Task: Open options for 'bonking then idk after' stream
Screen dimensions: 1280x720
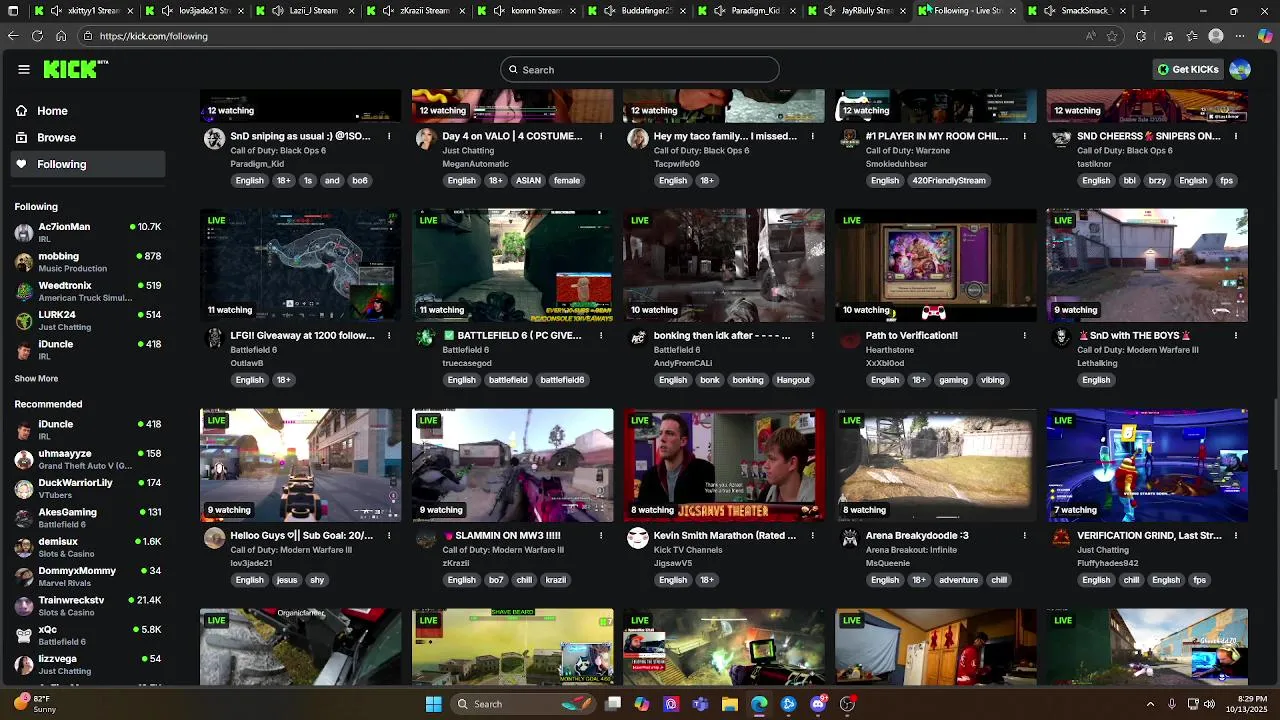Action: click(x=813, y=336)
